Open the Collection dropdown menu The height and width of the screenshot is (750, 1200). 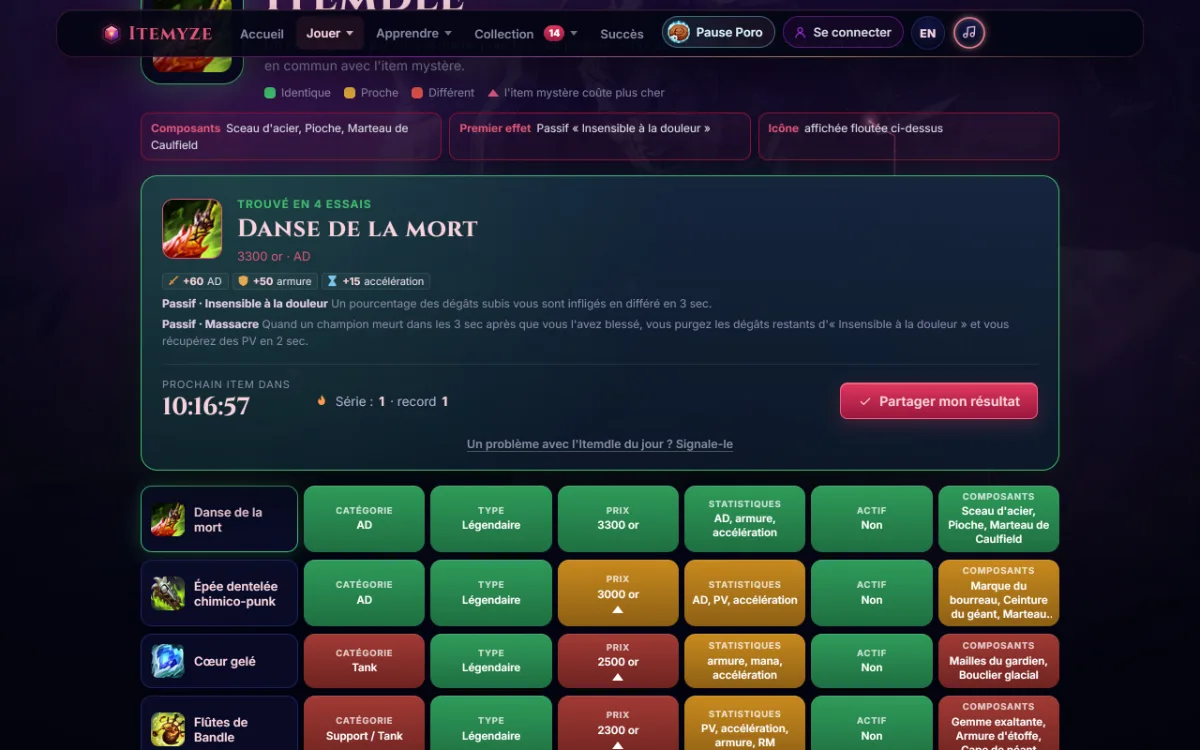526,33
